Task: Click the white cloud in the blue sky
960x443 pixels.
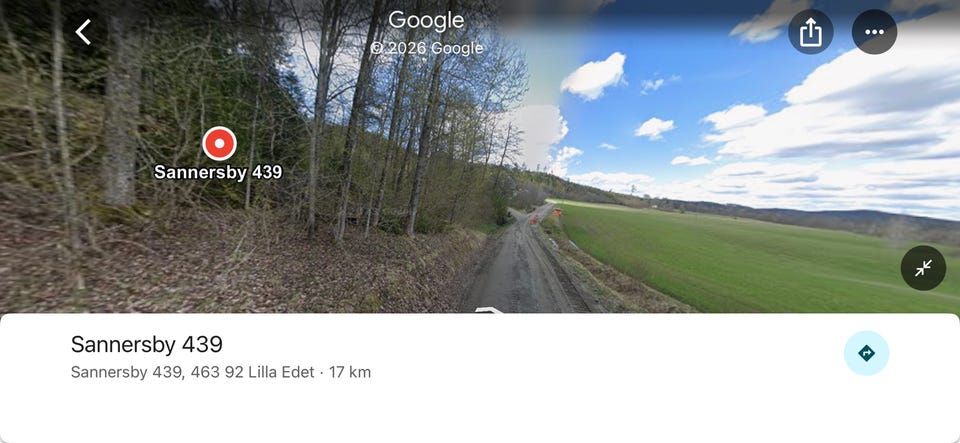Action: point(594,75)
